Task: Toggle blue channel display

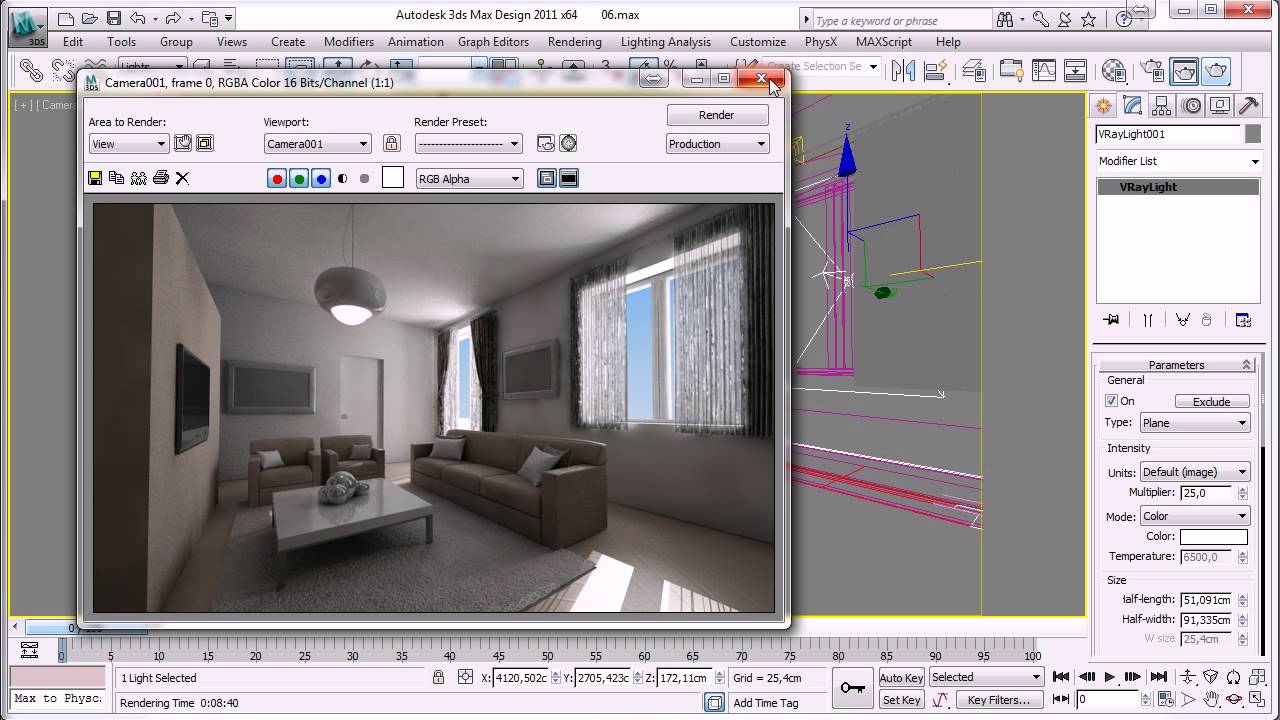Action: pos(321,179)
